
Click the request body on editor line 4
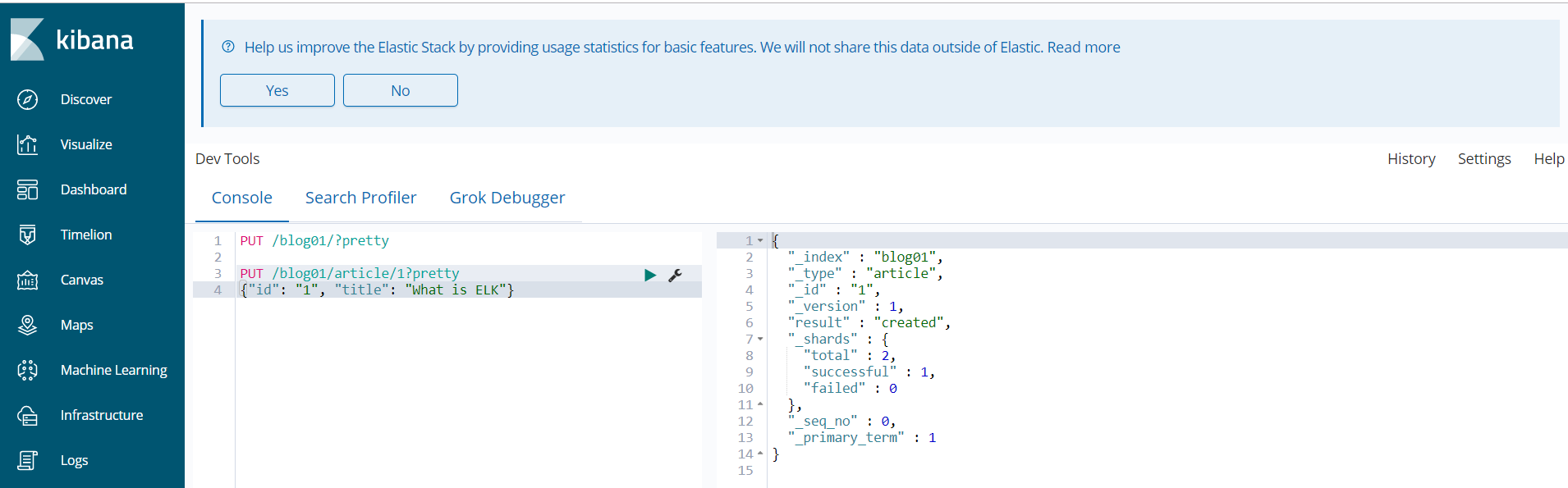point(377,290)
